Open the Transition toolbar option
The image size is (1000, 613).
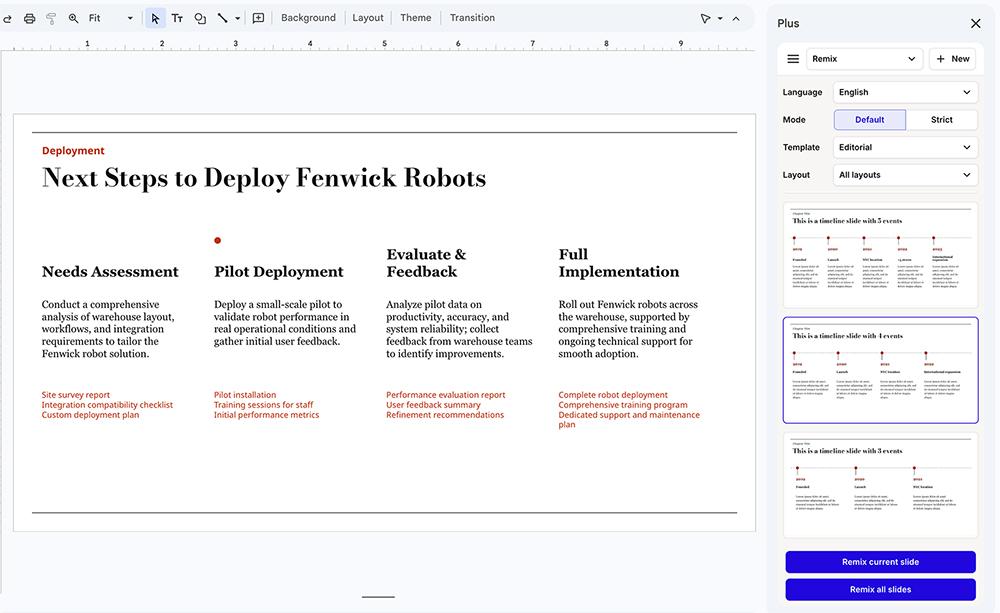(x=472, y=18)
